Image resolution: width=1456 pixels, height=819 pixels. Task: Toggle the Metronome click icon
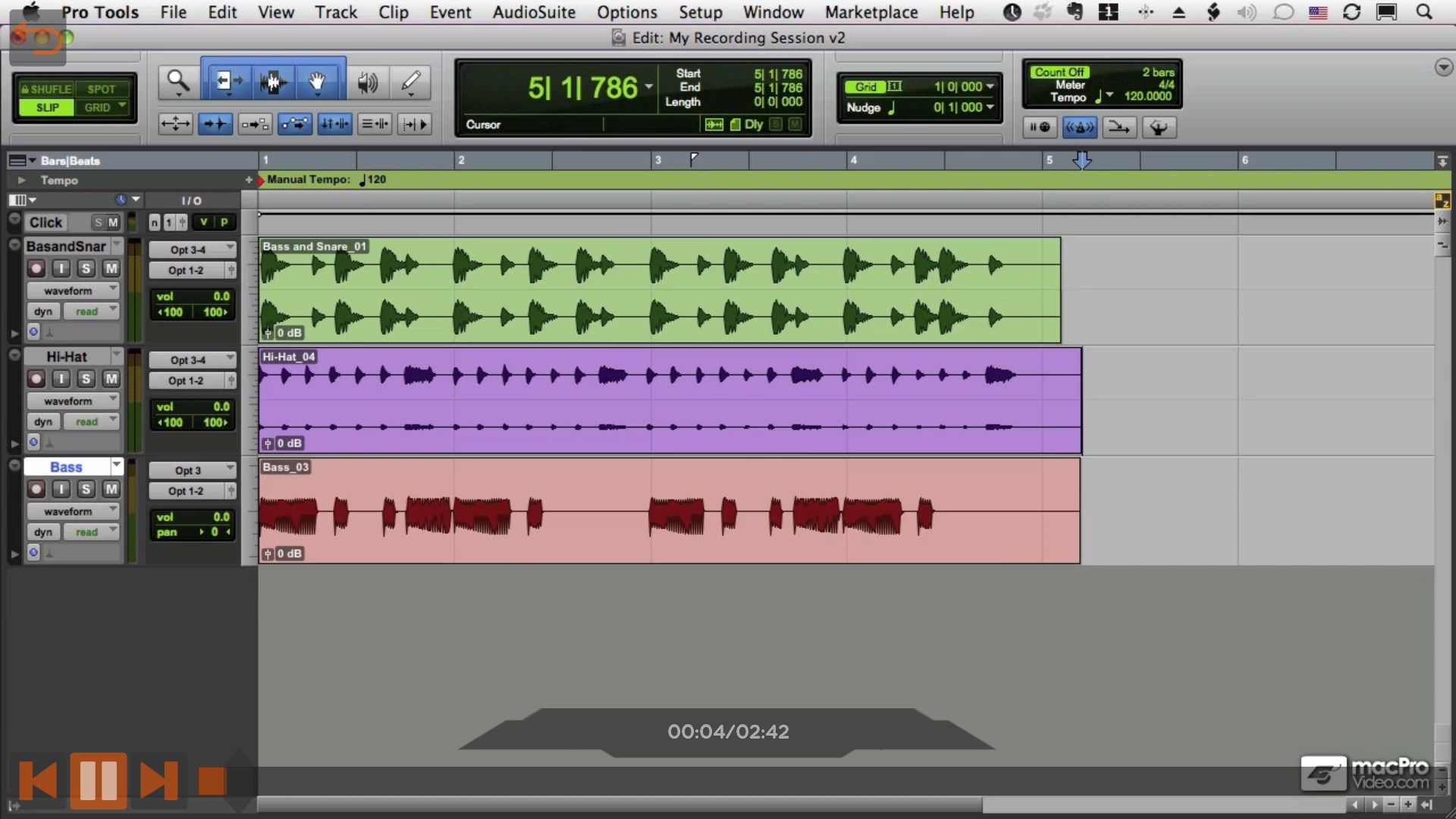coord(1079,127)
